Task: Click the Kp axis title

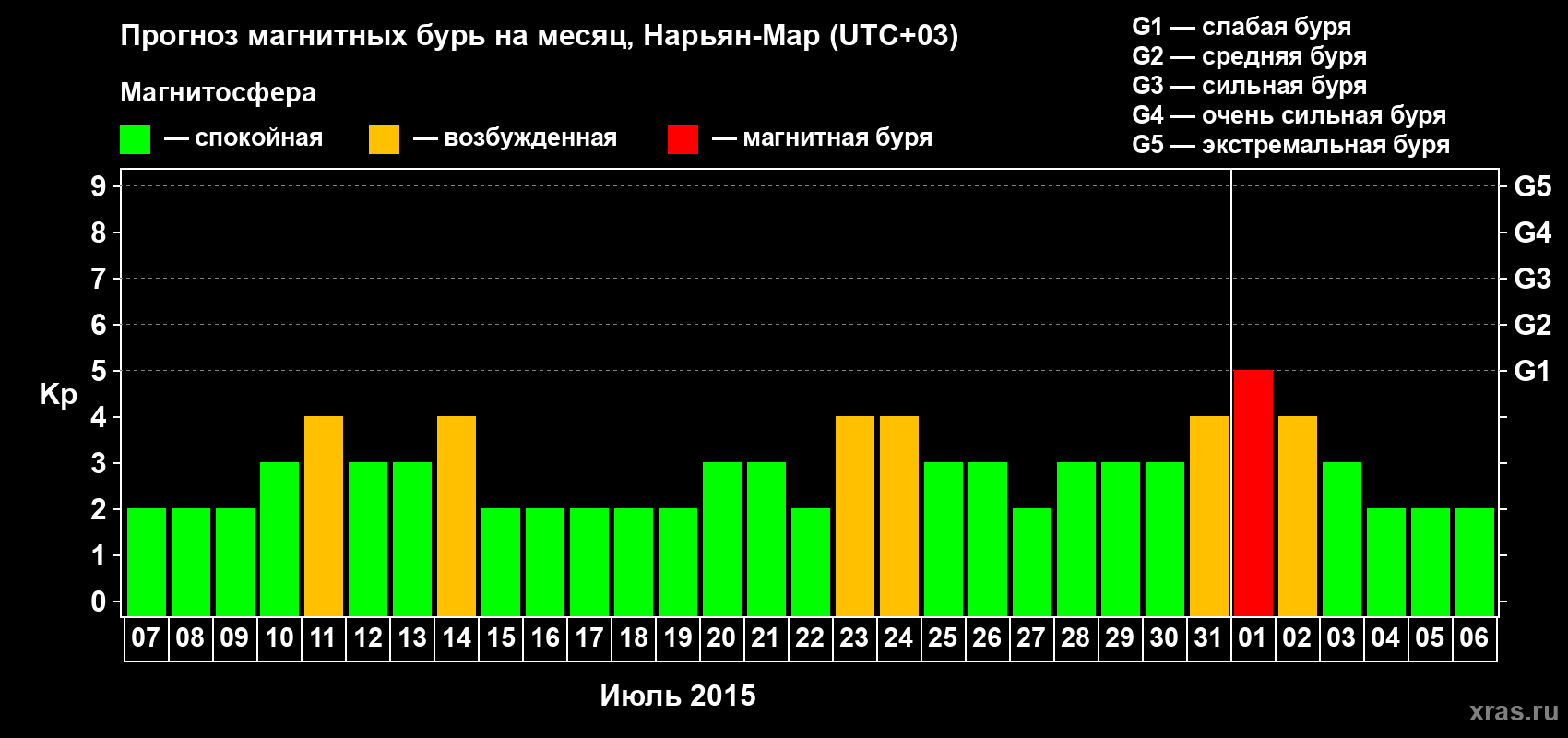Action: point(58,396)
